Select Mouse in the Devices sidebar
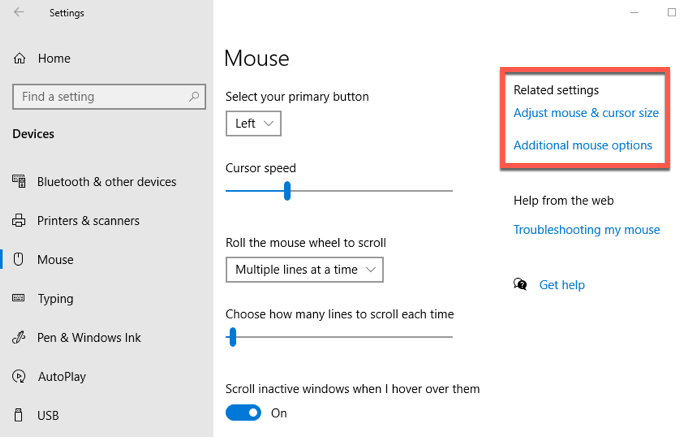This screenshot has height=437, width=680. (55, 260)
